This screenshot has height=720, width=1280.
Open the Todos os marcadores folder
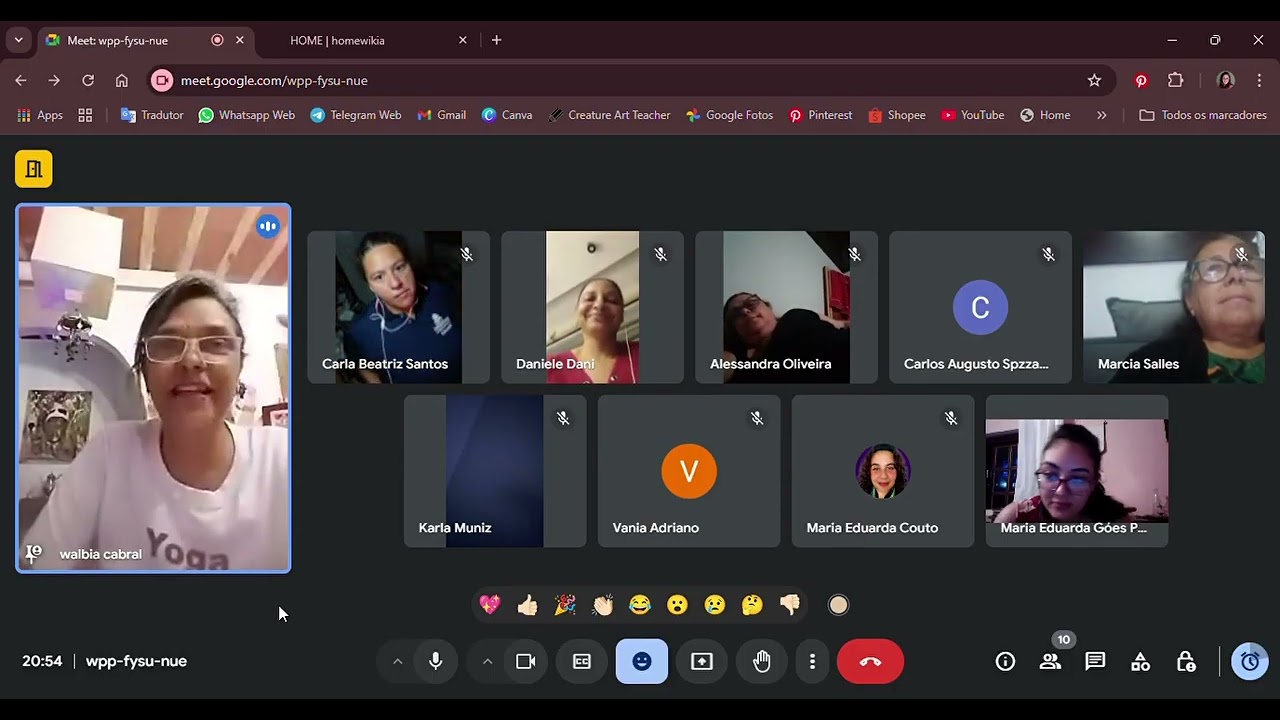point(1203,115)
